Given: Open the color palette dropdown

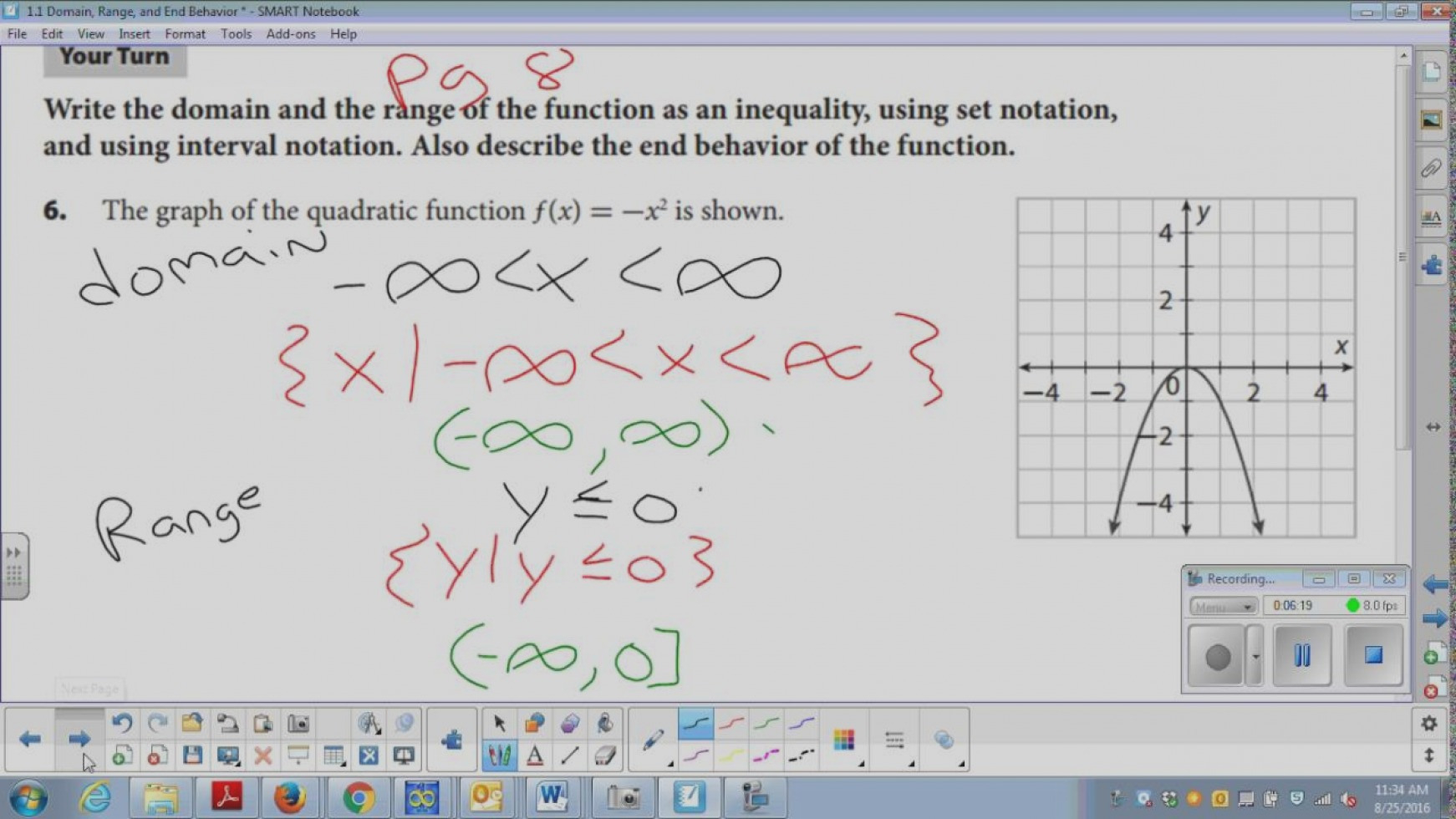Looking at the screenshot, I should [844, 740].
